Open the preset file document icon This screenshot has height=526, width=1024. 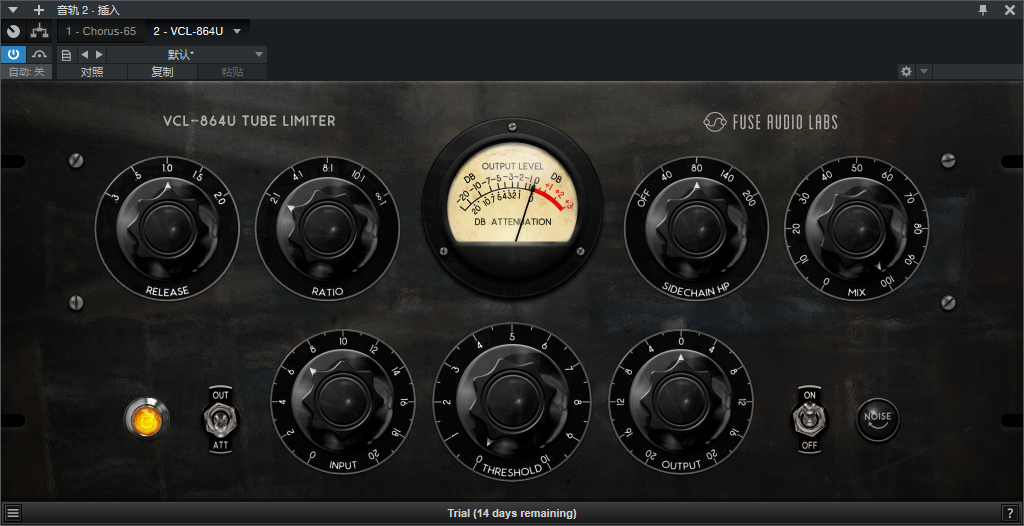click(x=66, y=55)
